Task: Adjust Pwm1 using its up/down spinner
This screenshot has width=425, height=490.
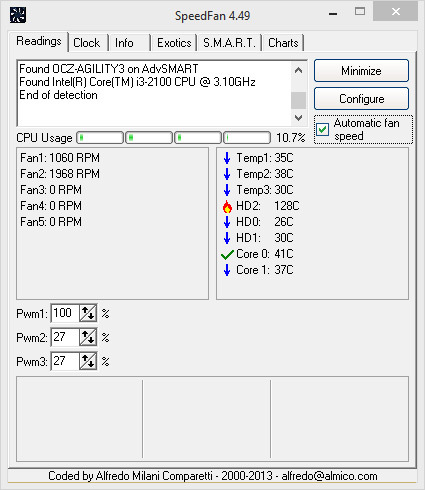Action: pyautogui.click(x=88, y=313)
